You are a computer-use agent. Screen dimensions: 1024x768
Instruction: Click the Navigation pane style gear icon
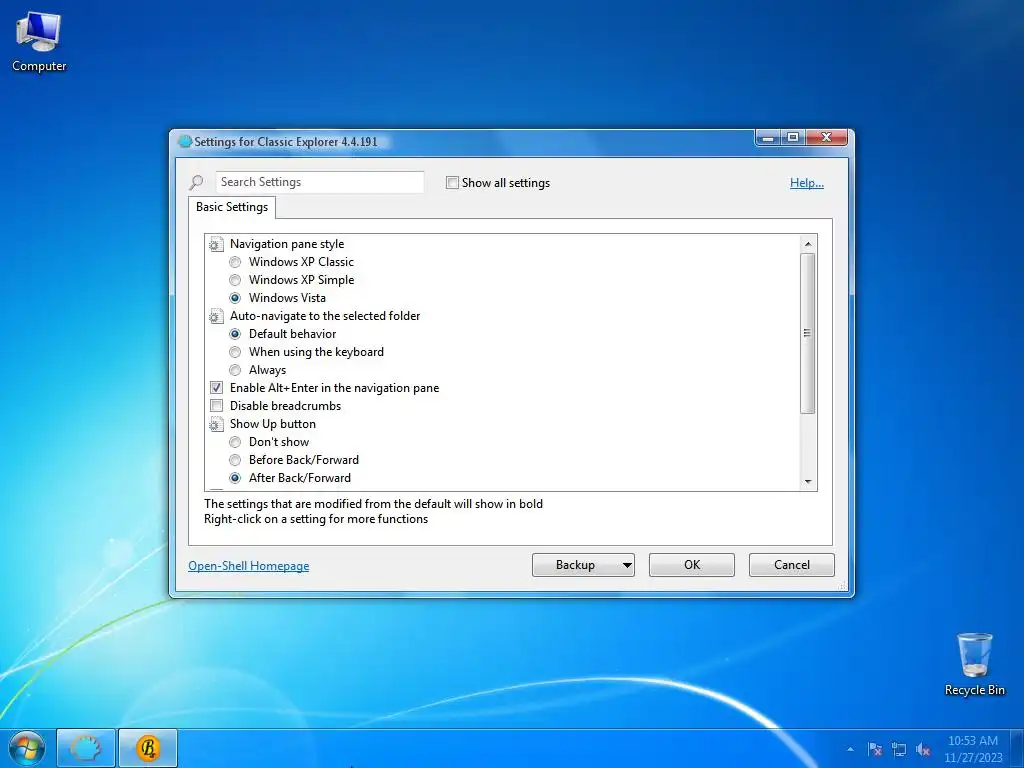(x=216, y=244)
